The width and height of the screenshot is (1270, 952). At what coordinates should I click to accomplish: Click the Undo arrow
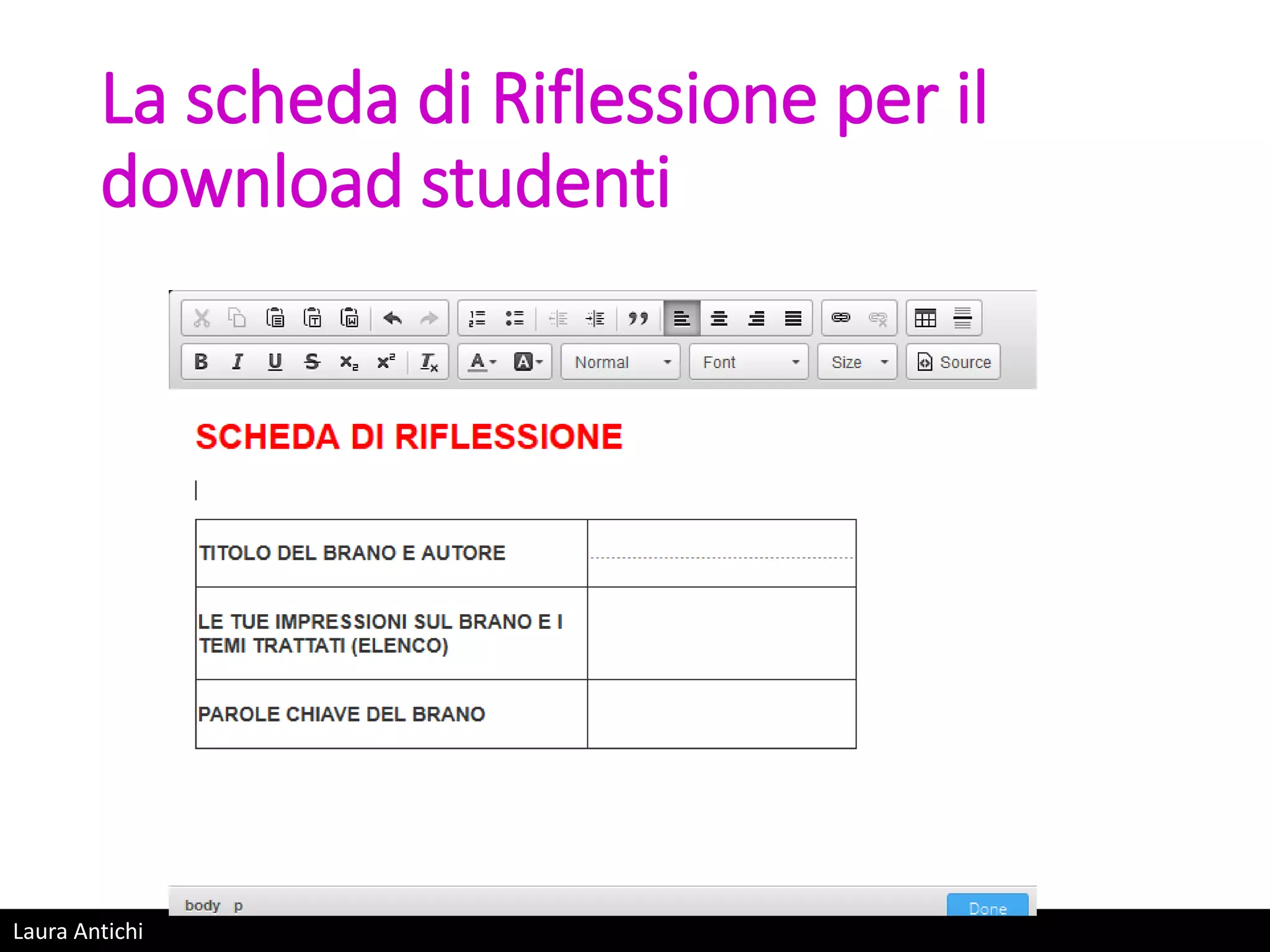pyautogui.click(x=393, y=319)
